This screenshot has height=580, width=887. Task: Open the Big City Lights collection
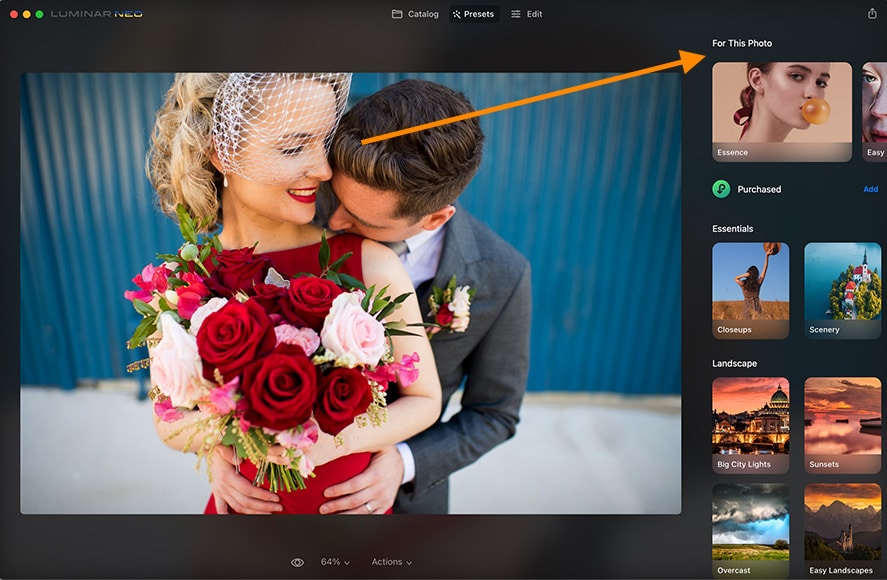click(x=751, y=426)
